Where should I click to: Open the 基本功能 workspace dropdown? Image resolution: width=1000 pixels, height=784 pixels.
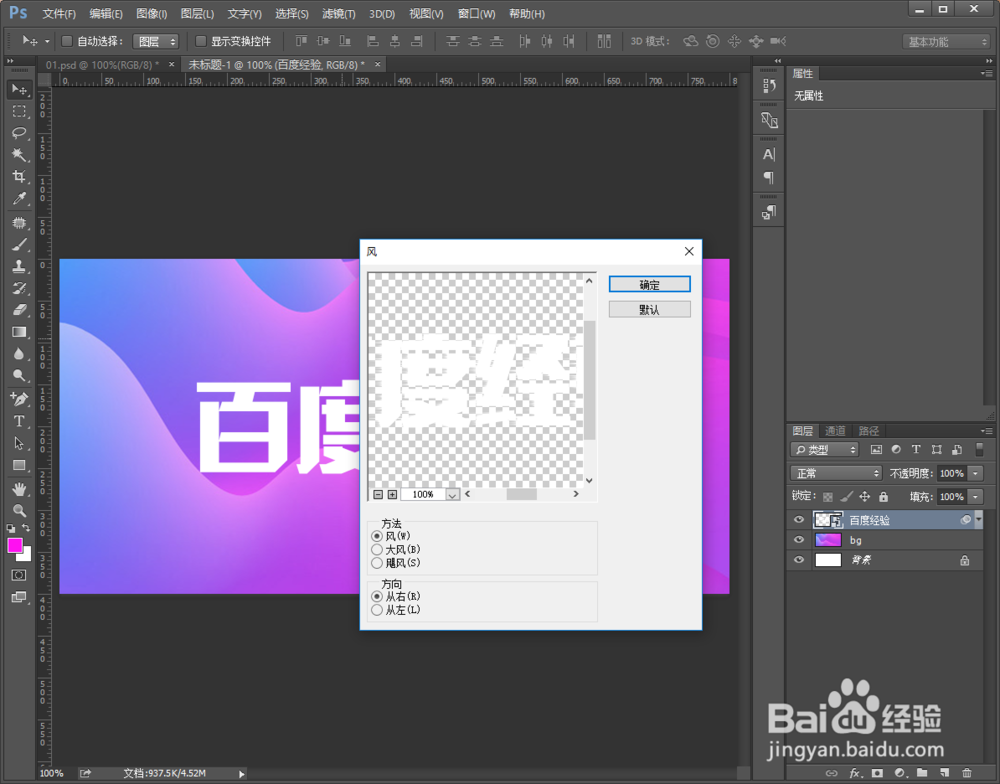pos(946,41)
